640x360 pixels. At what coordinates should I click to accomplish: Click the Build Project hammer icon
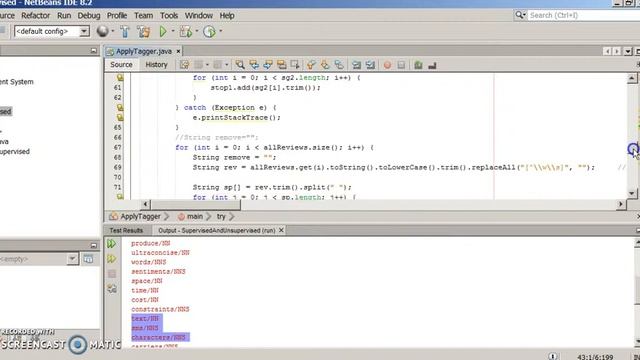tap(125, 31)
